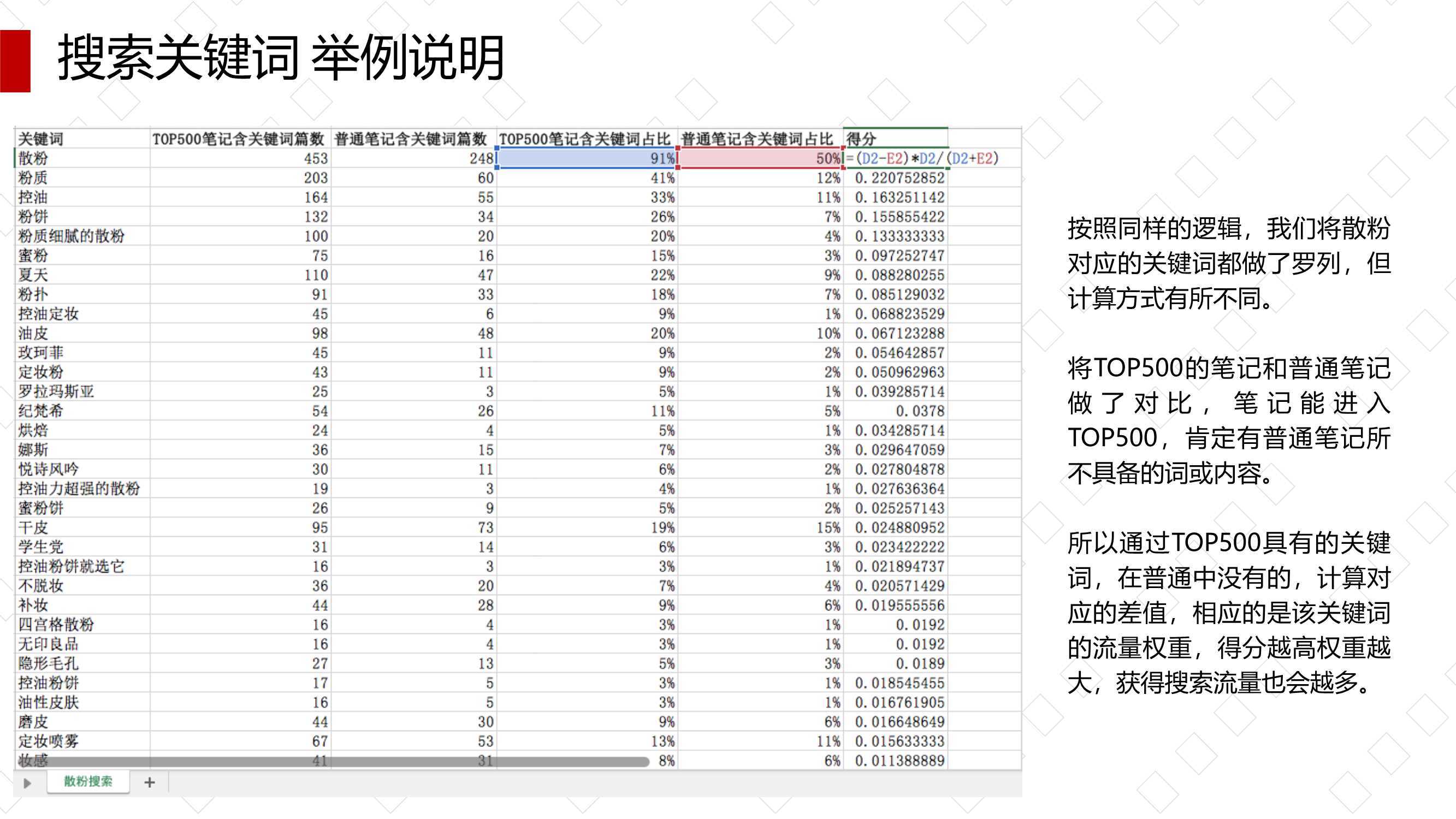This screenshot has width=1456, height=819.
Task: Select the 粉质 keyword cell
Action: (x=82, y=178)
